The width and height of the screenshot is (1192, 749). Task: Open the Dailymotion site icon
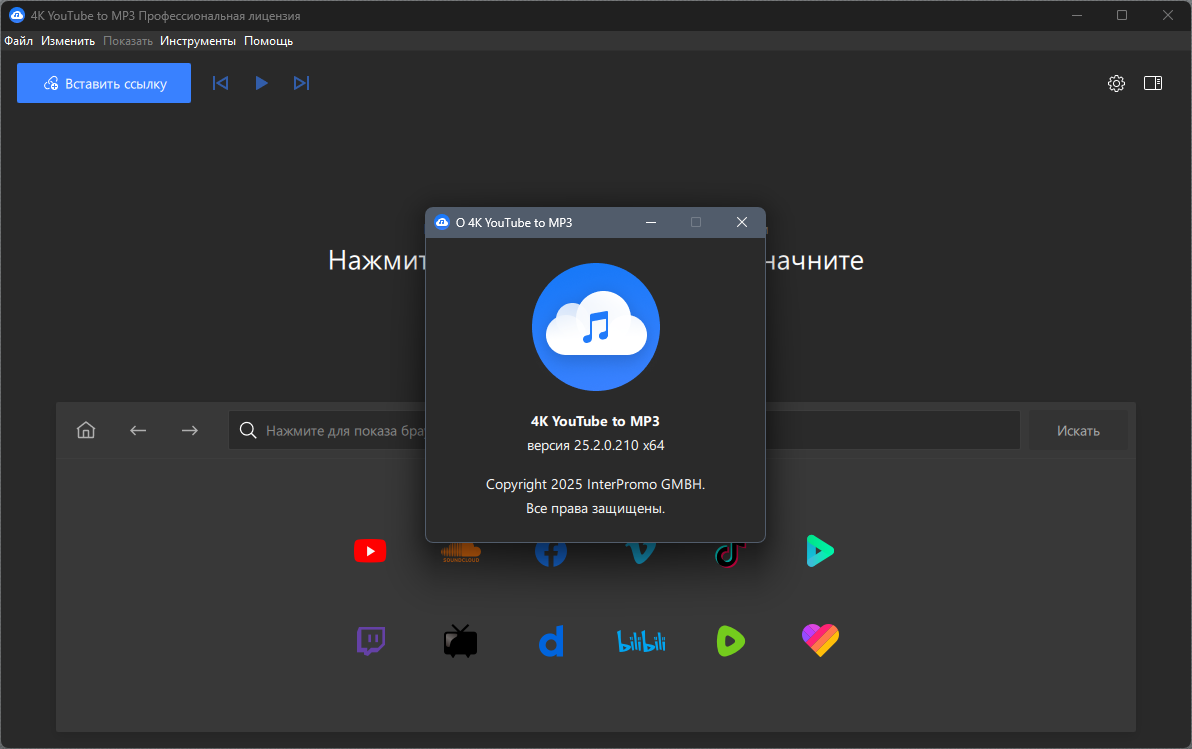coord(552,641)
